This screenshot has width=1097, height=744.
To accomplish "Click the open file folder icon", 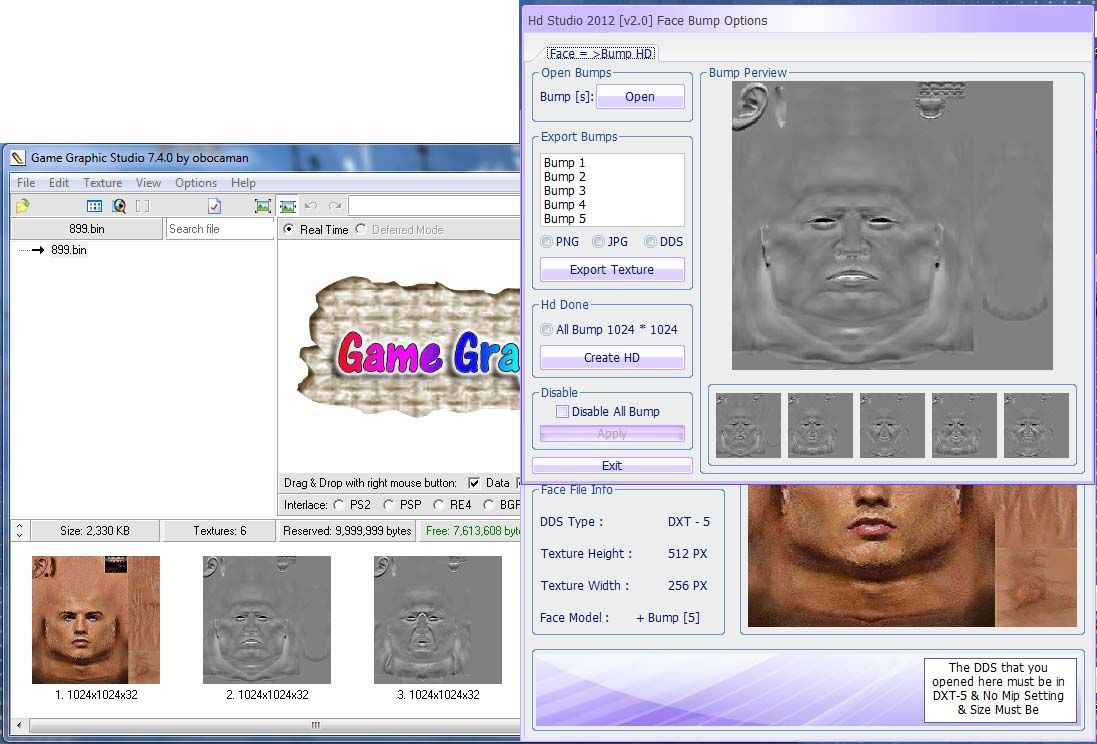I will (x=22, y=206).
